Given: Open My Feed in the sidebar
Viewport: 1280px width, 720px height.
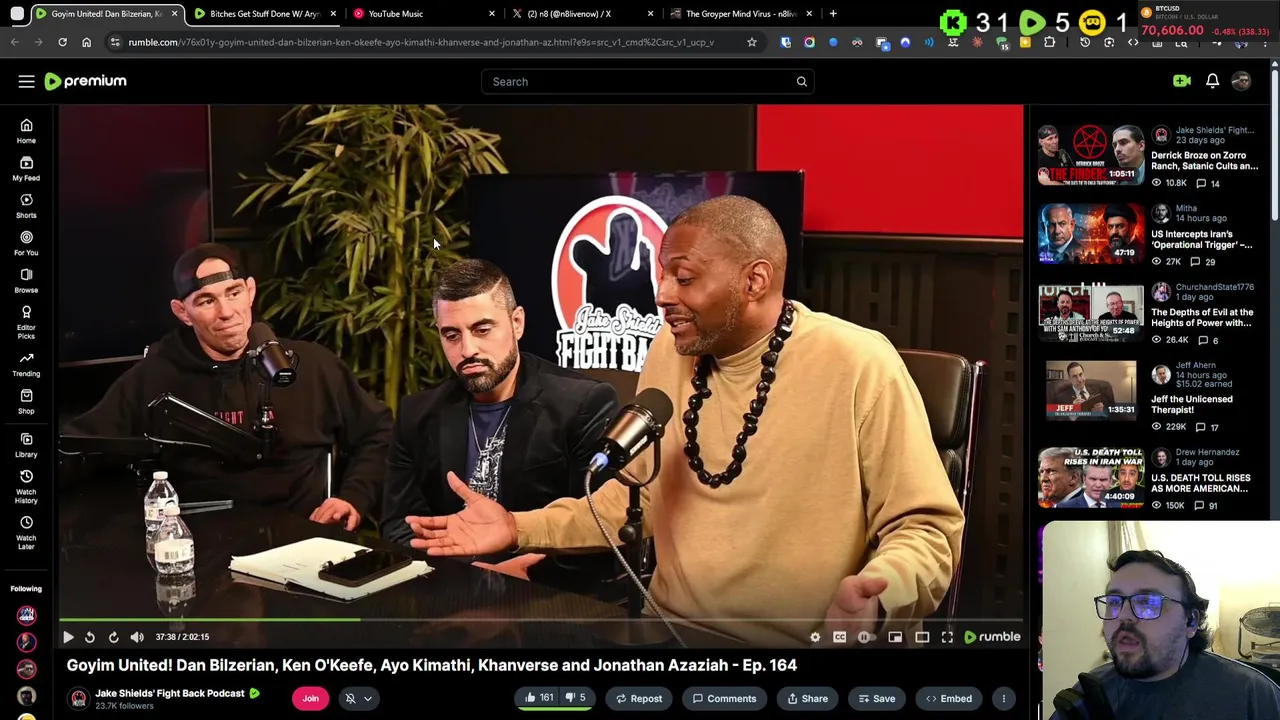Looking at the screenshot, I should tap(26, 168).
